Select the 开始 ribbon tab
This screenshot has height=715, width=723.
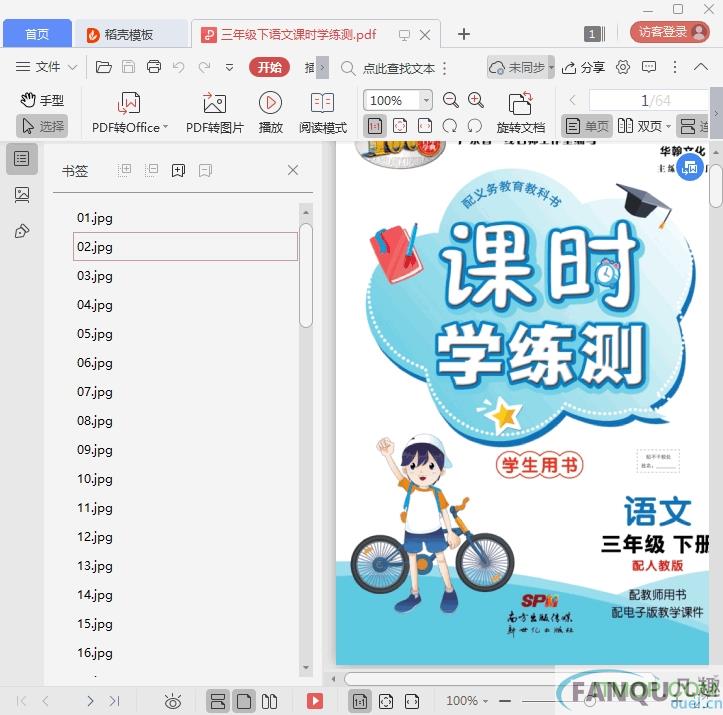pyautogui.click(x=269, y=67)
